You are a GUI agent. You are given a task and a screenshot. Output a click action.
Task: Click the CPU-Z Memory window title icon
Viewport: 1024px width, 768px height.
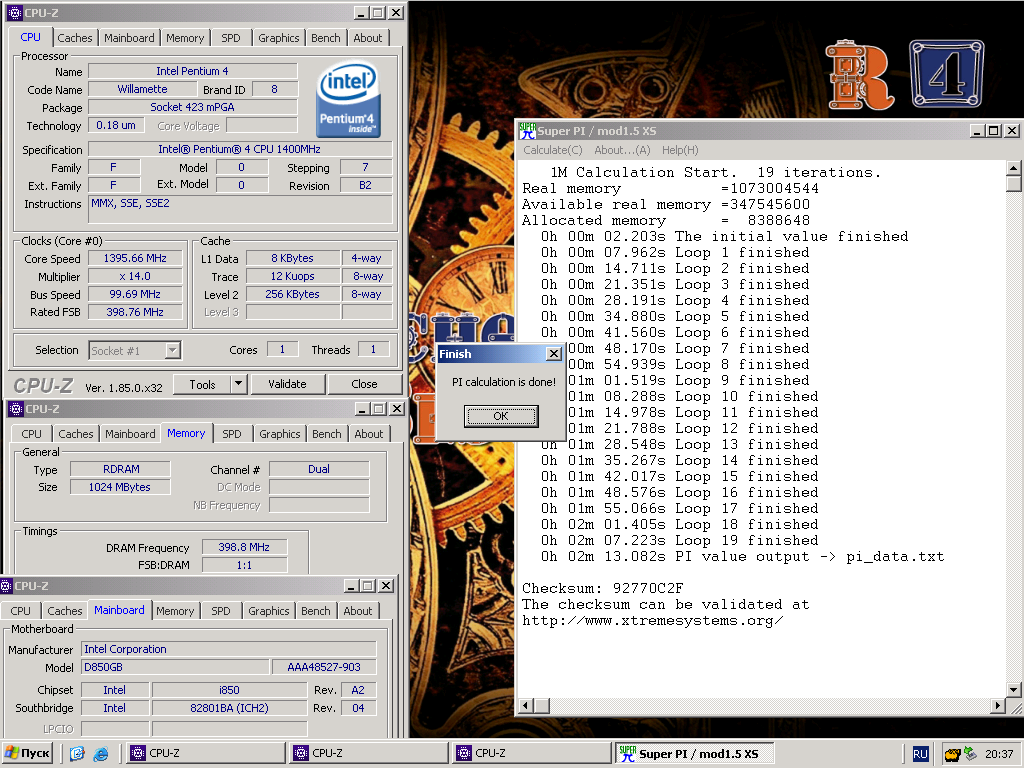16,409
